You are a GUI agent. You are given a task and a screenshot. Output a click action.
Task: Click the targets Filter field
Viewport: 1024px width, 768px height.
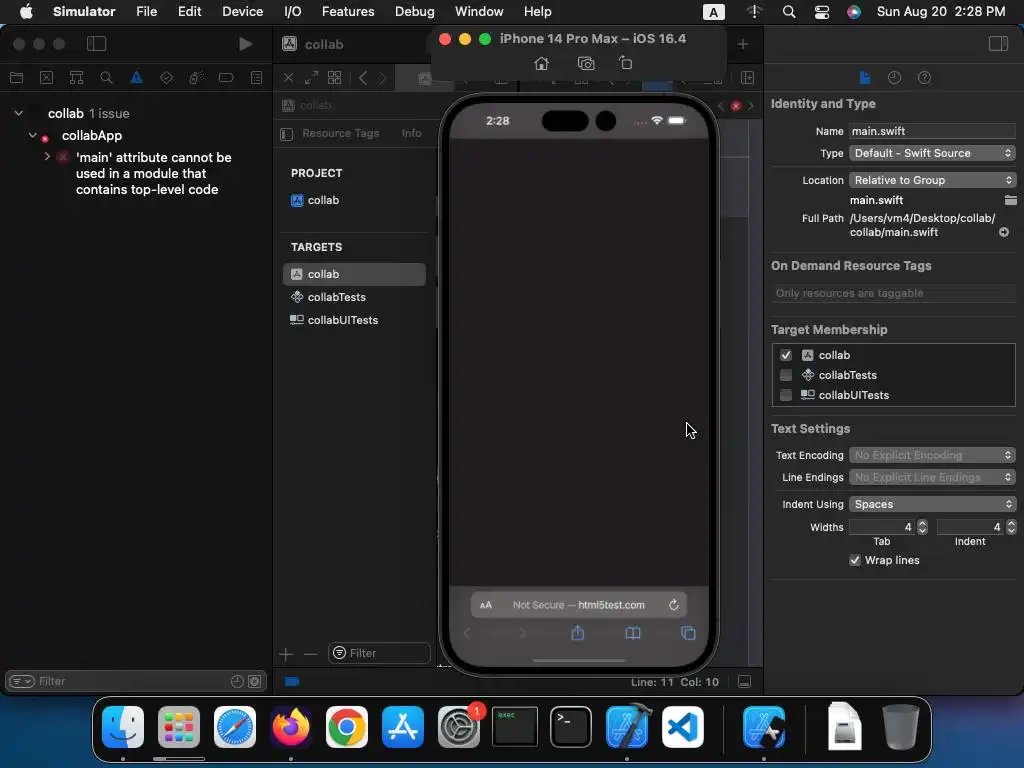pos(379,653)
